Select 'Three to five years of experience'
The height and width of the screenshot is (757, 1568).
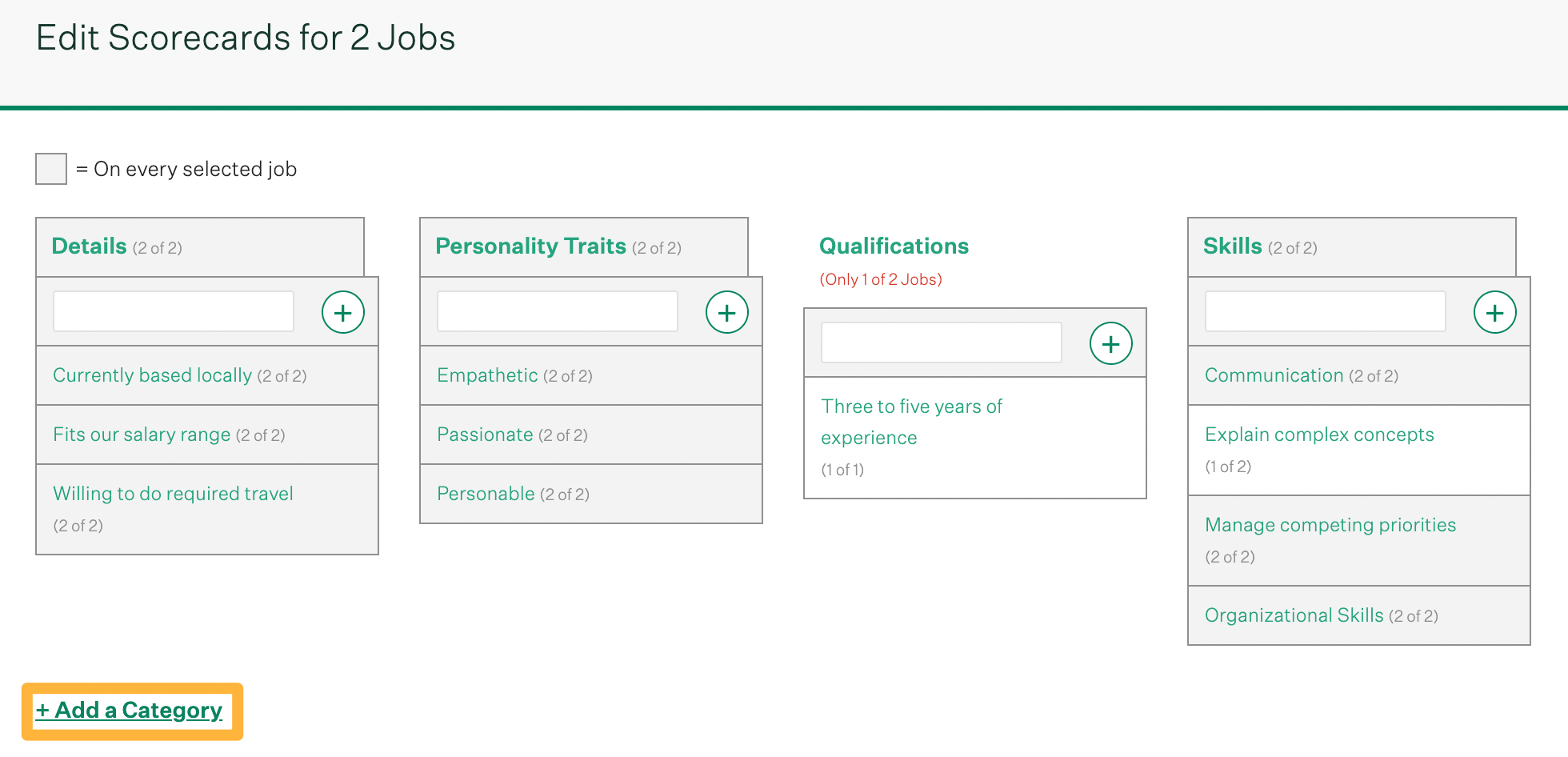point(911,422)
